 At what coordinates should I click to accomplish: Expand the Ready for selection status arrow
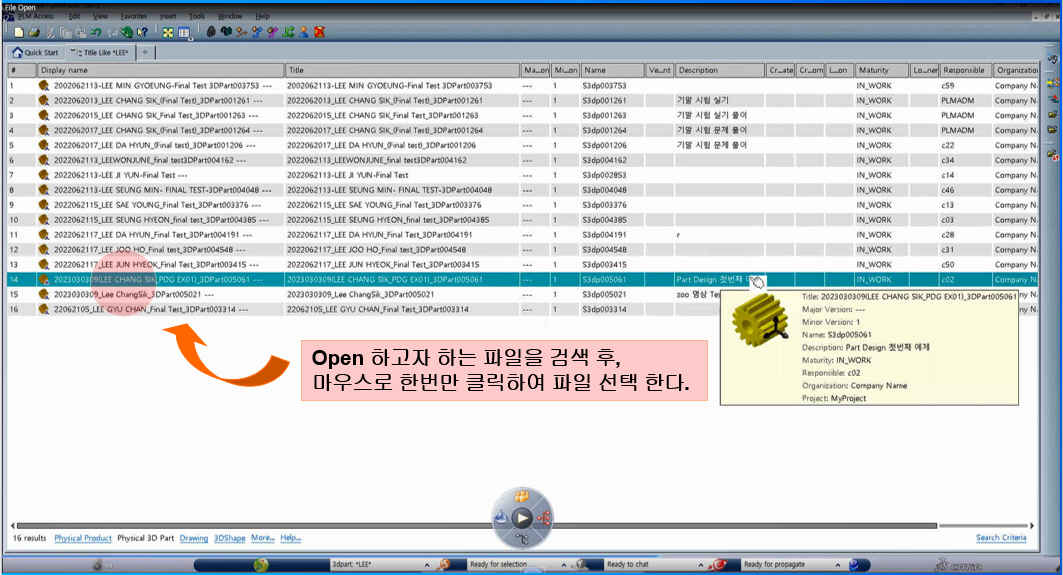pos(563,565)
